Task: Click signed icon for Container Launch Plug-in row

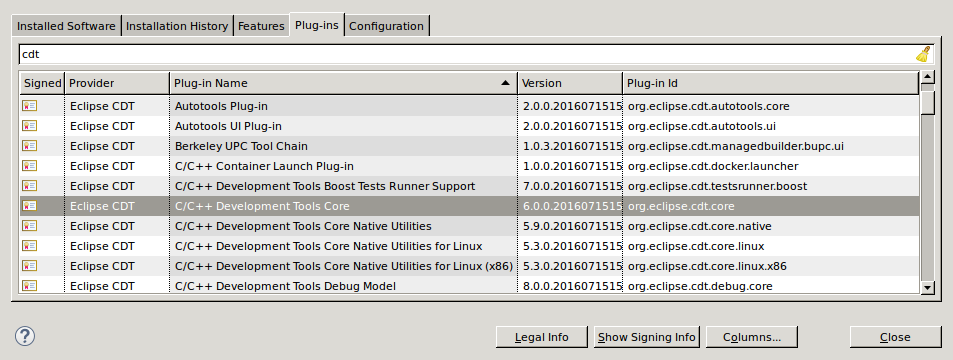Action: (x=30, y=166)
